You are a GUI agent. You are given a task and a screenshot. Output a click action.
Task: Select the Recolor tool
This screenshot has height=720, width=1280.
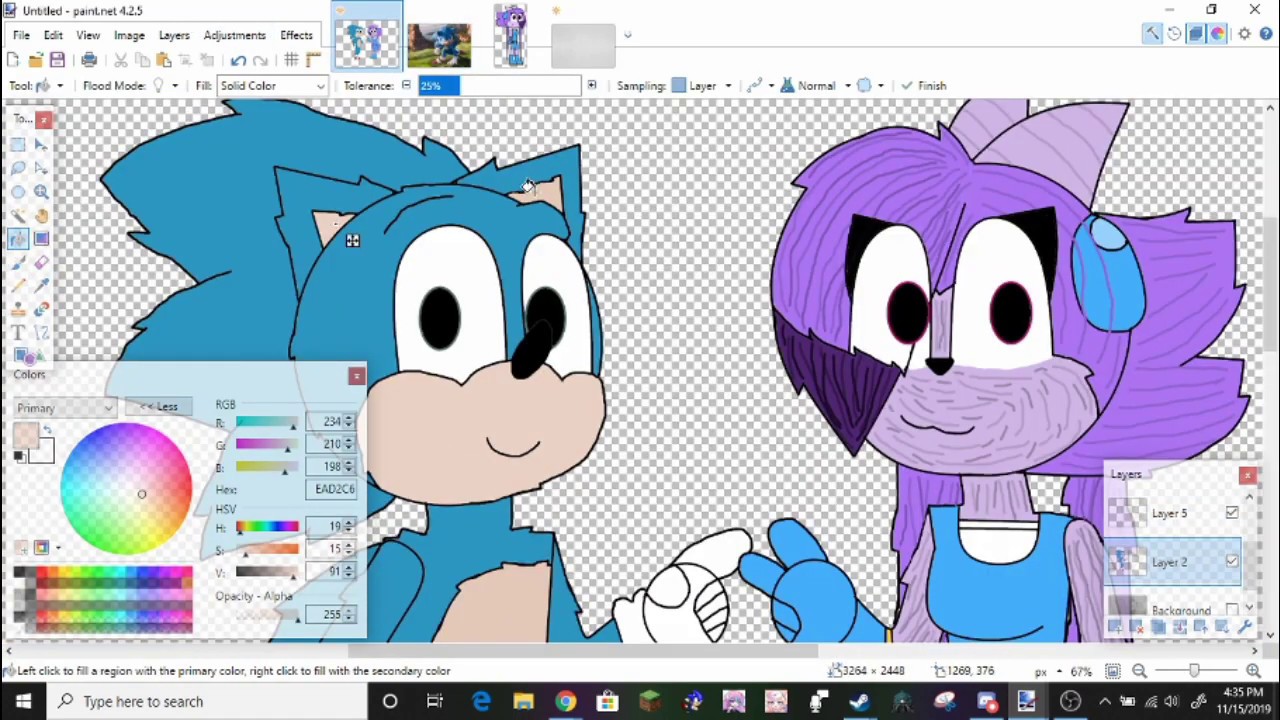(x=41, y=309)
